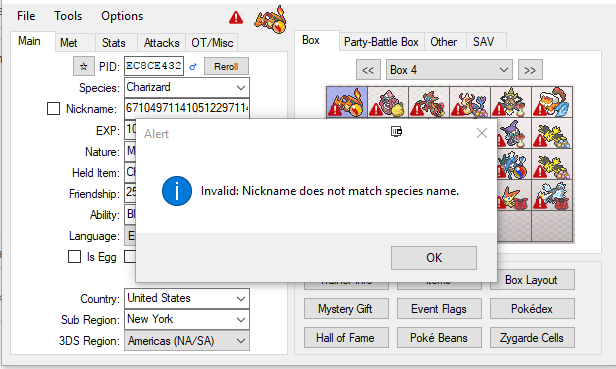Switch to the Party-Battle Box tab
The width and height of the screenshot is (616, 369).
click(x=381, y=42)
